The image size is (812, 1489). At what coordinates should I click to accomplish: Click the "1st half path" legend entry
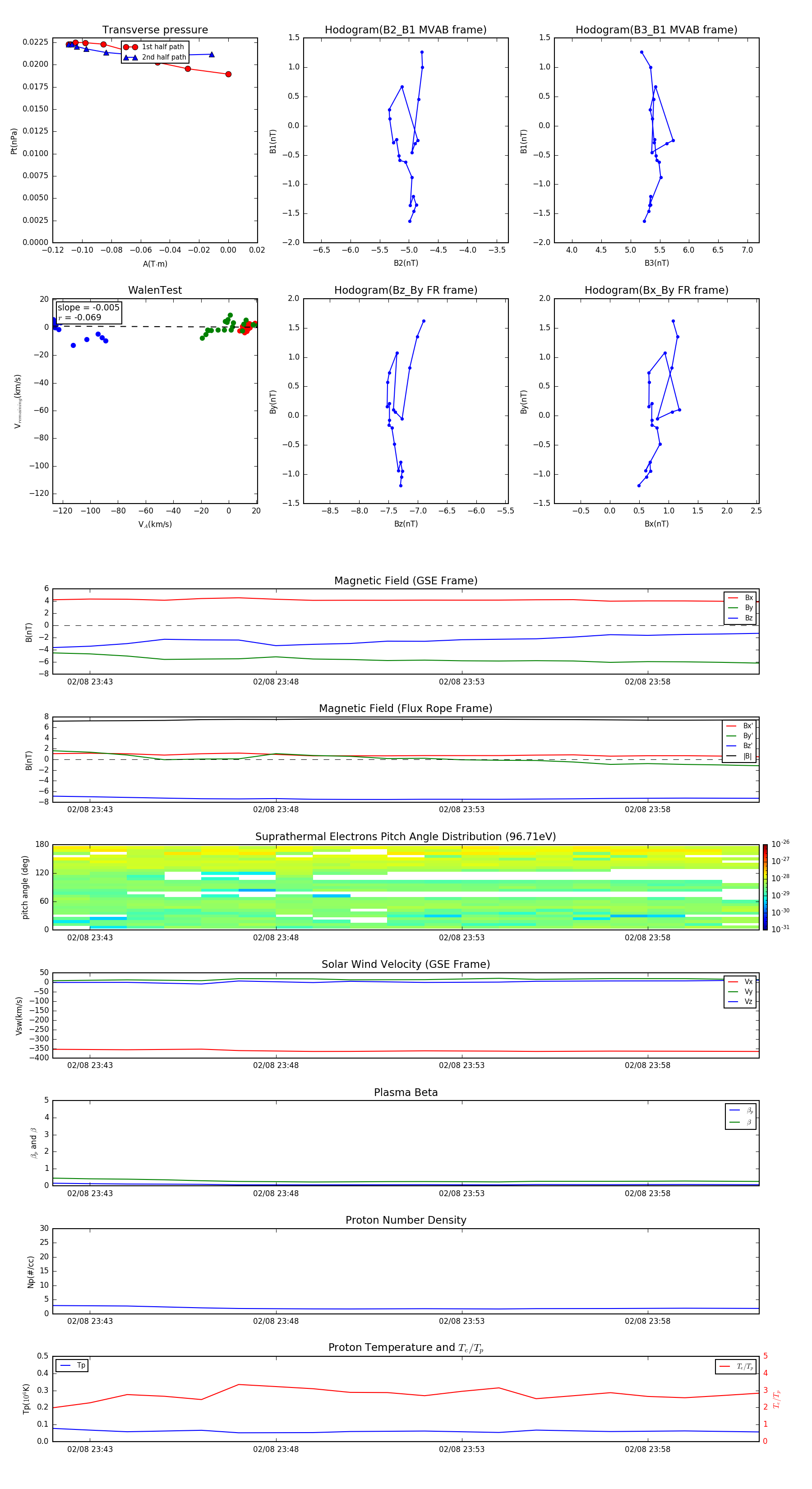(x=155, y=47)
